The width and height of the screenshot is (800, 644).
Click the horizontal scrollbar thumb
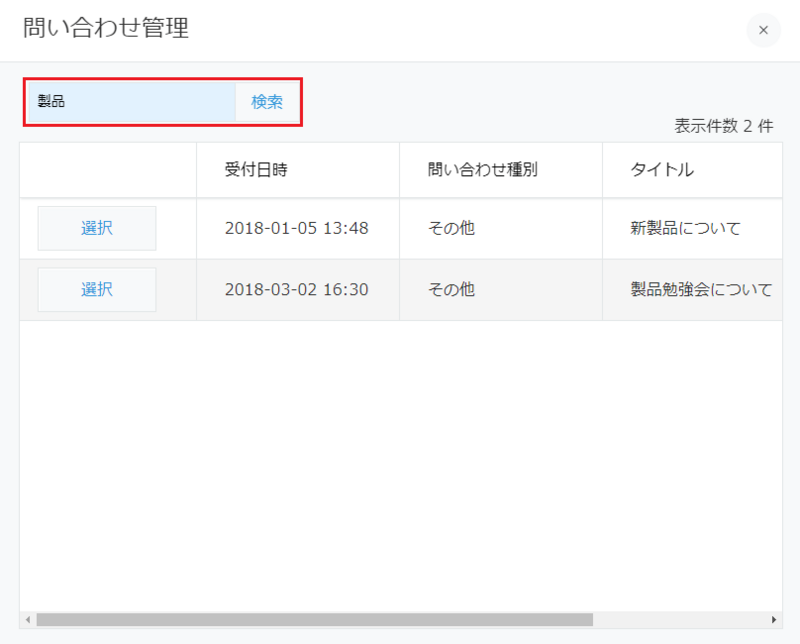(x=314, y=620)
